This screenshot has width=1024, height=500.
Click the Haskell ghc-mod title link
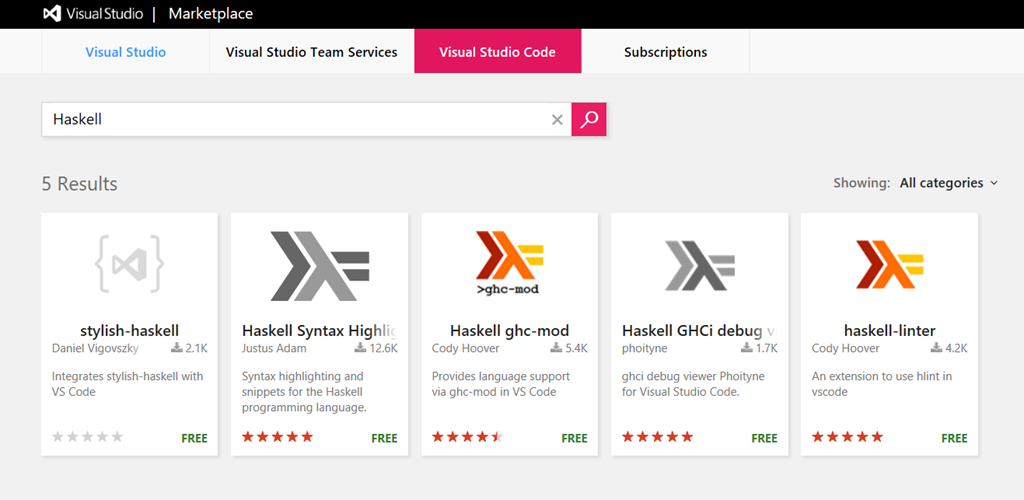point(509,330)
